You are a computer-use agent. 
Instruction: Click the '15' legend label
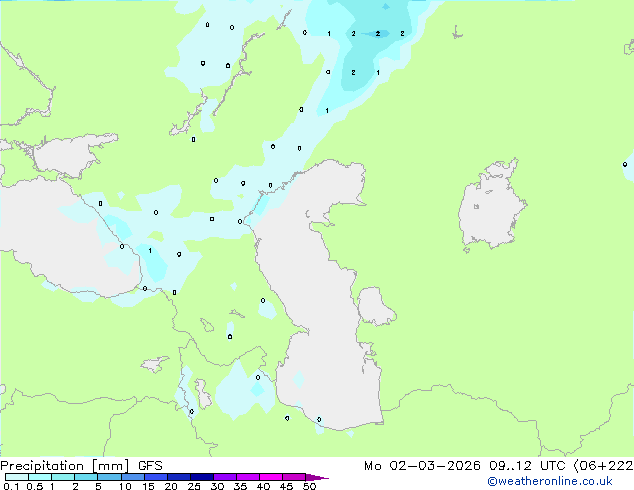pos(148,486)
